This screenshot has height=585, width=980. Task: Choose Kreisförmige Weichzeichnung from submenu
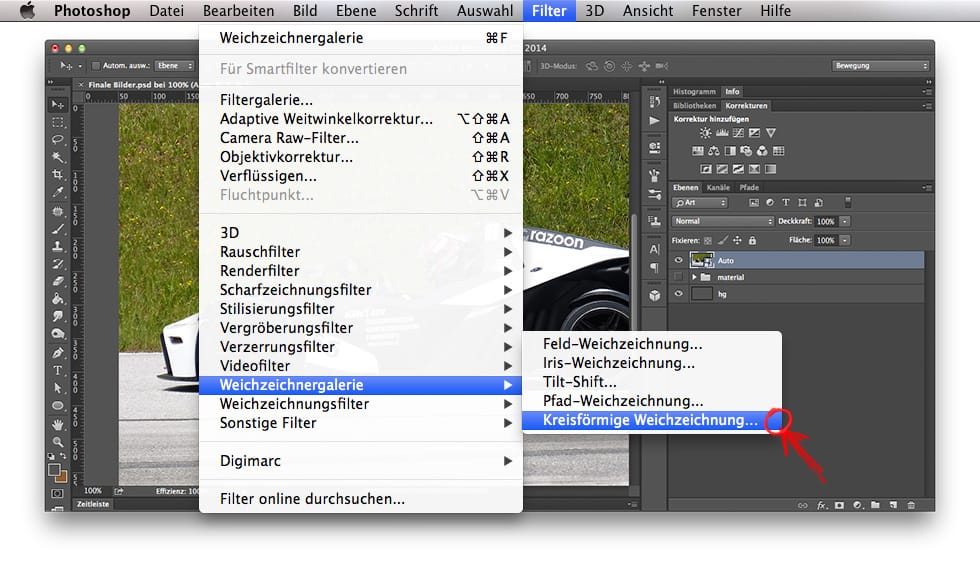652,420
